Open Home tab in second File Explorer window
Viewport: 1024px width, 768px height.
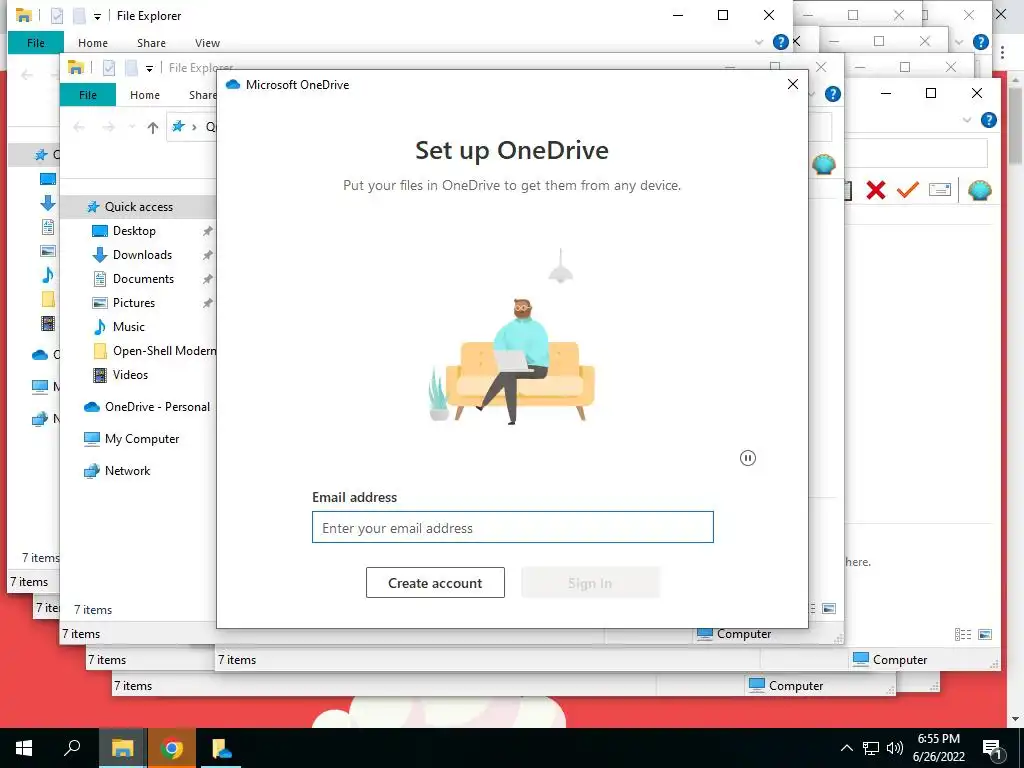[144, 95]
